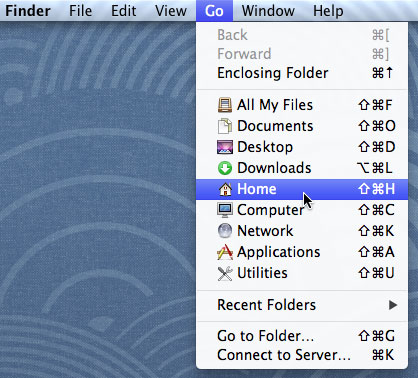Screen dimensions: 418x378
Task: Select Connect to Server… entry
Action: [x=302, y=355]
